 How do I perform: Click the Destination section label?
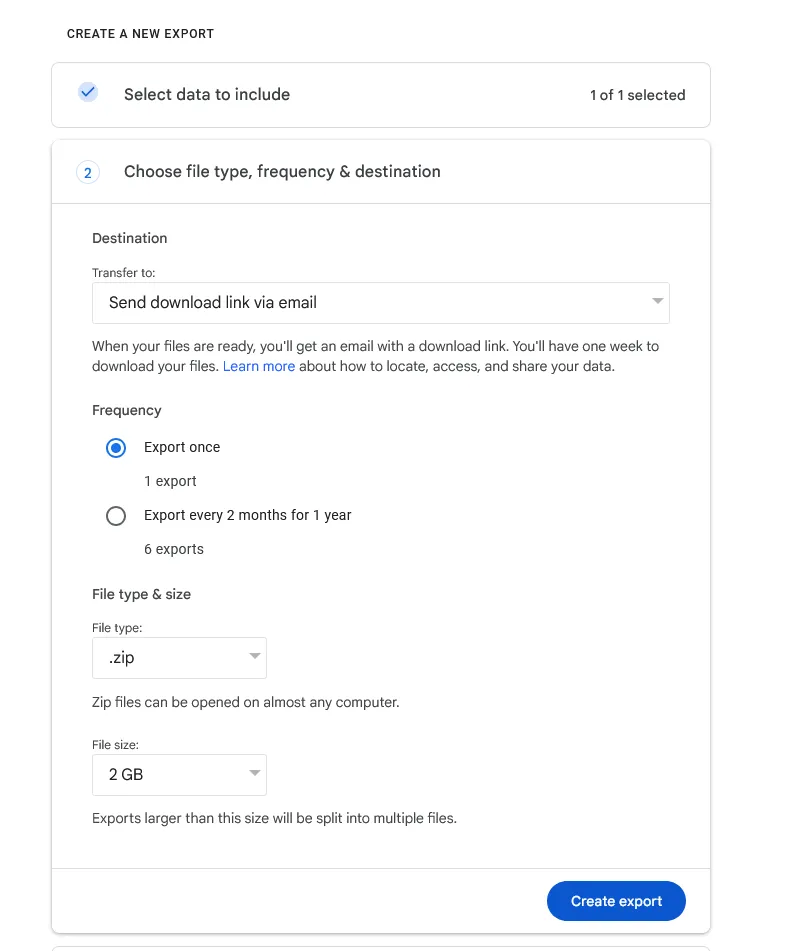(129, 238)
